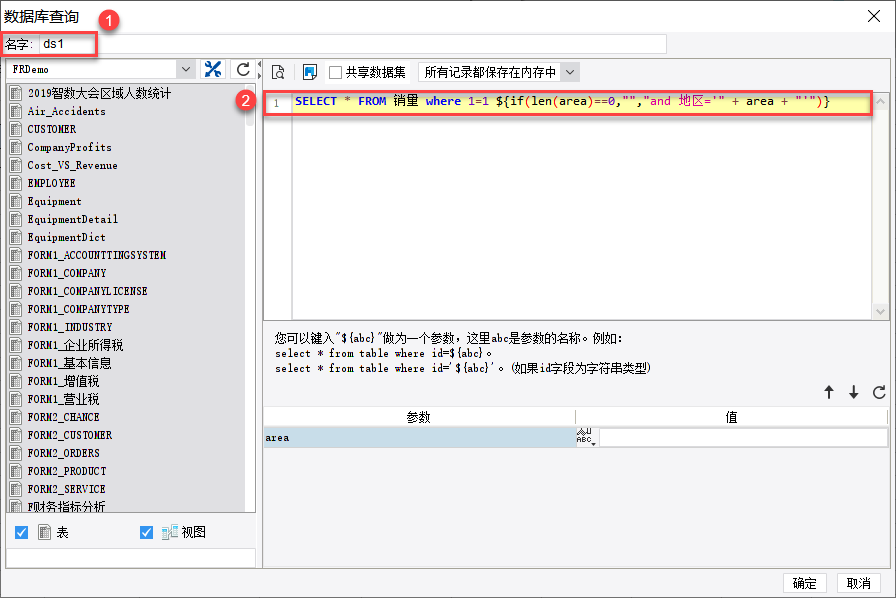Viewport: 896px width, 598px height.
Task: Click the 参数 column header
Action: [419, 417]
